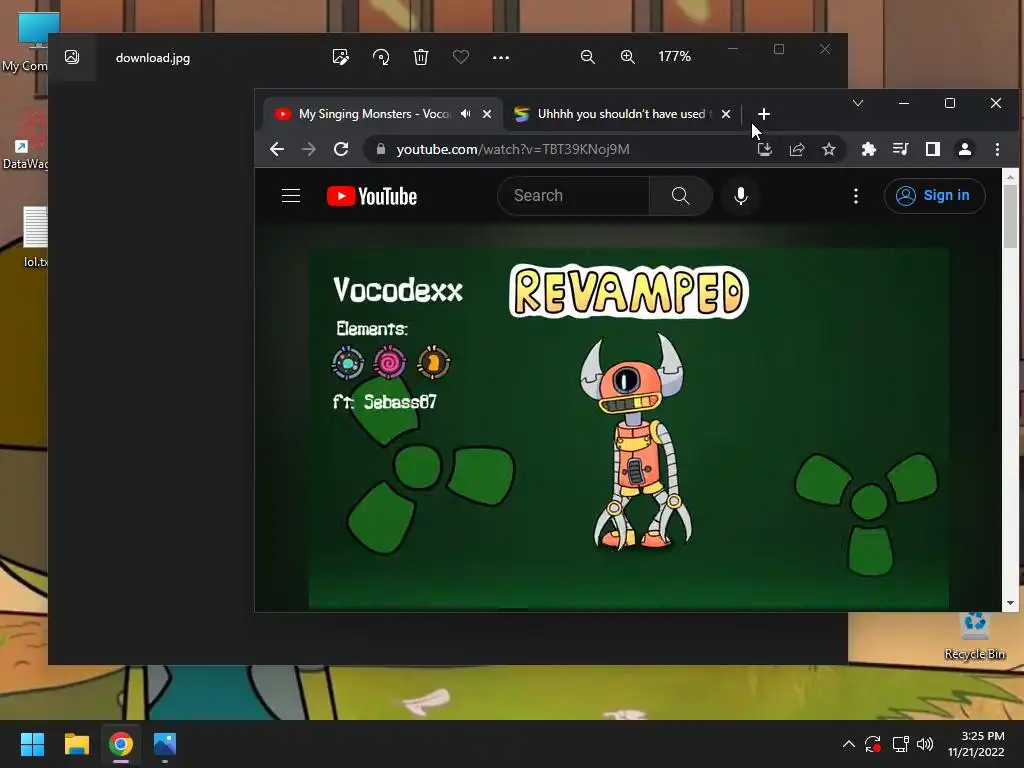This screenshot has width=1024, height=768.
Task: Click the download.jpg title in Photos
Action: tap(153, 57)
